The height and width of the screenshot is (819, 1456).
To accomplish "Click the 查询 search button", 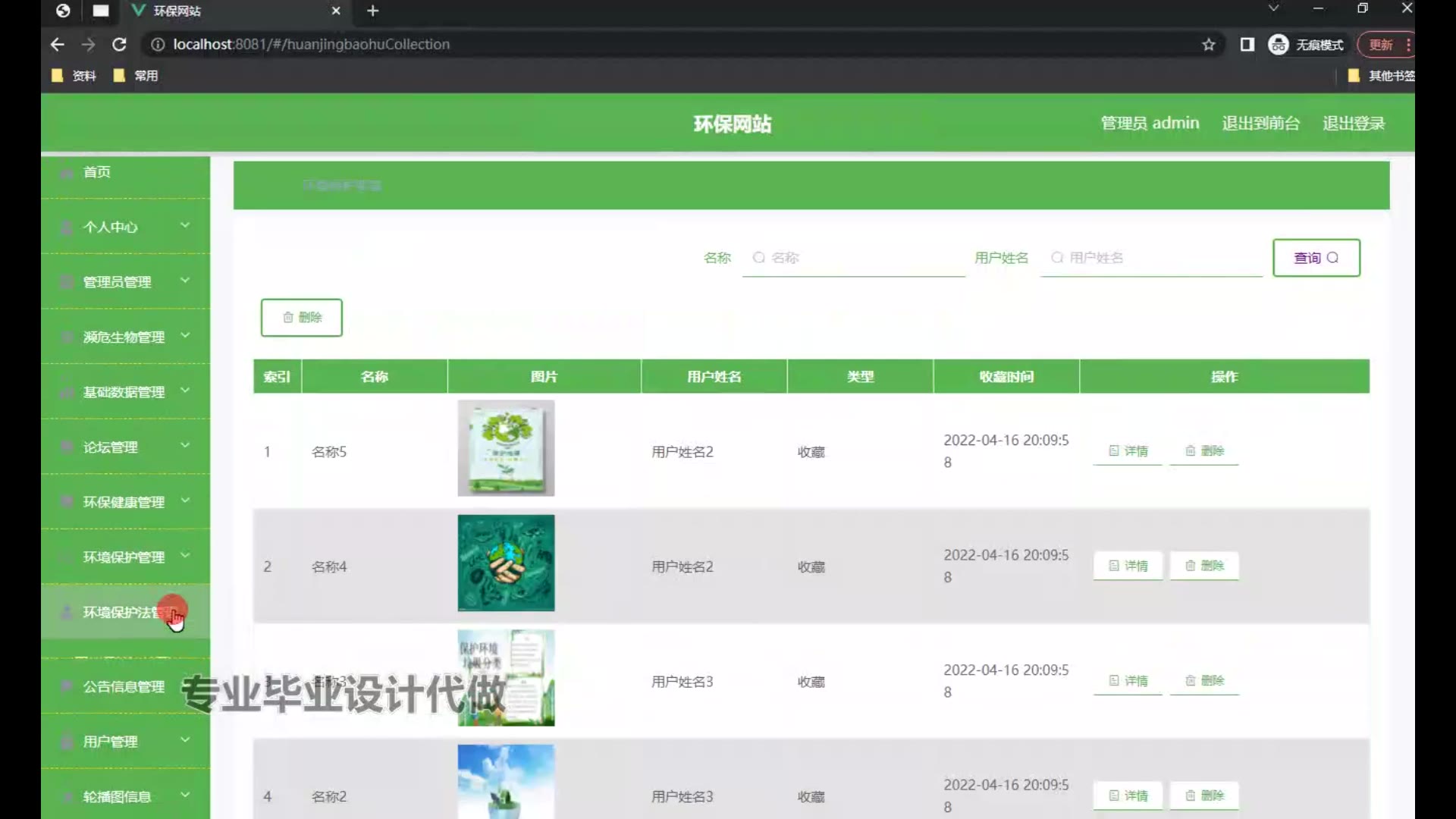I will 1316,258.
